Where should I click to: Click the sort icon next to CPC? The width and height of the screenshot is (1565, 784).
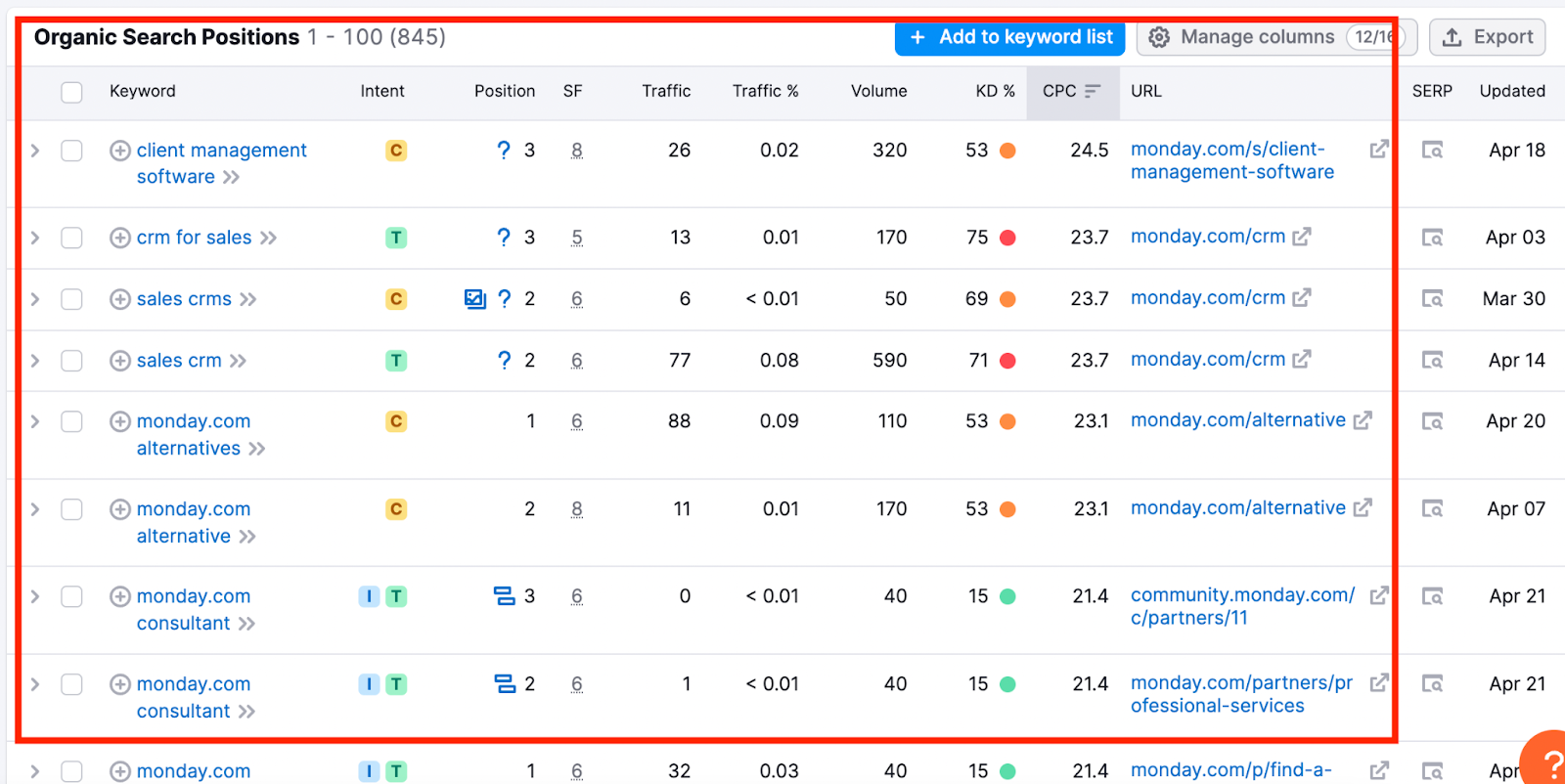tap(1093, 91)
